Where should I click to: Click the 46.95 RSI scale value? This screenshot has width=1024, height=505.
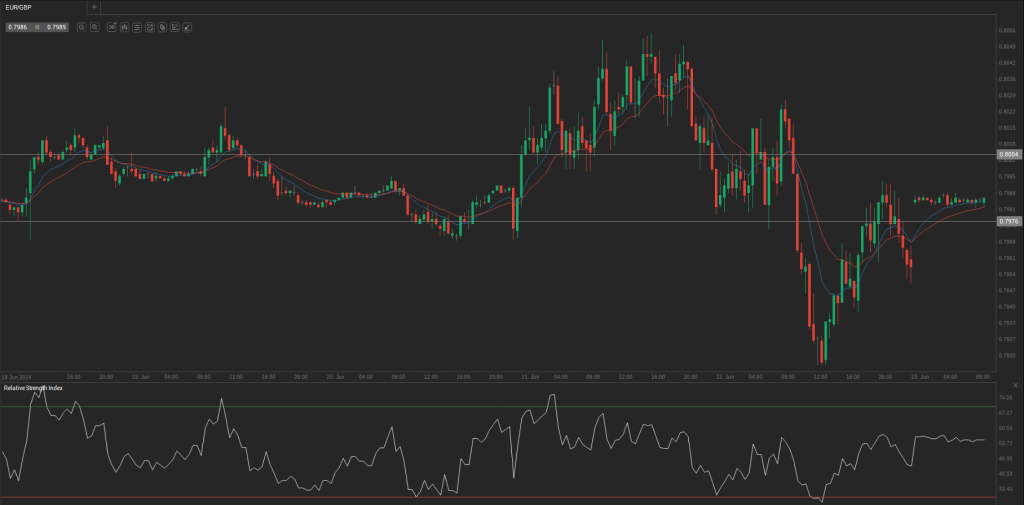[1008, 458]
